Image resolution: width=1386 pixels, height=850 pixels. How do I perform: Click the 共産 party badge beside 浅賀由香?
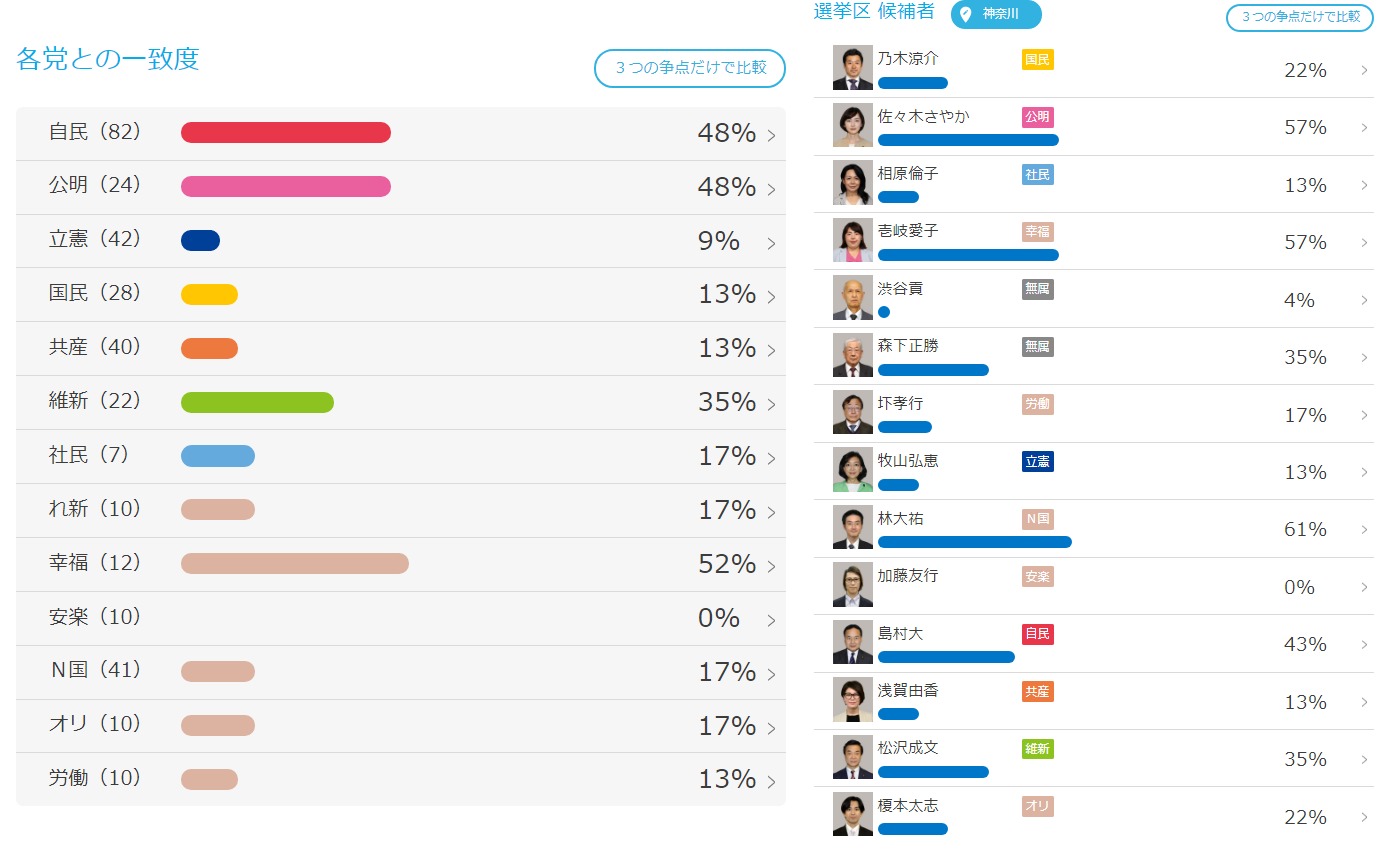[x=1037, y=692]
